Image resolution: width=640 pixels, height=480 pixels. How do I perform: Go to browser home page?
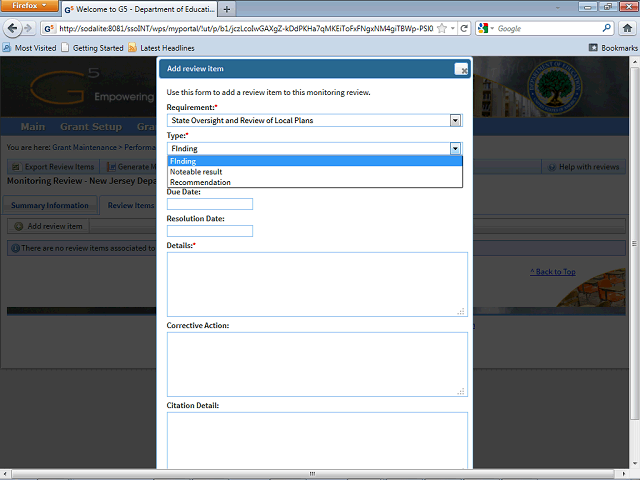627,28
